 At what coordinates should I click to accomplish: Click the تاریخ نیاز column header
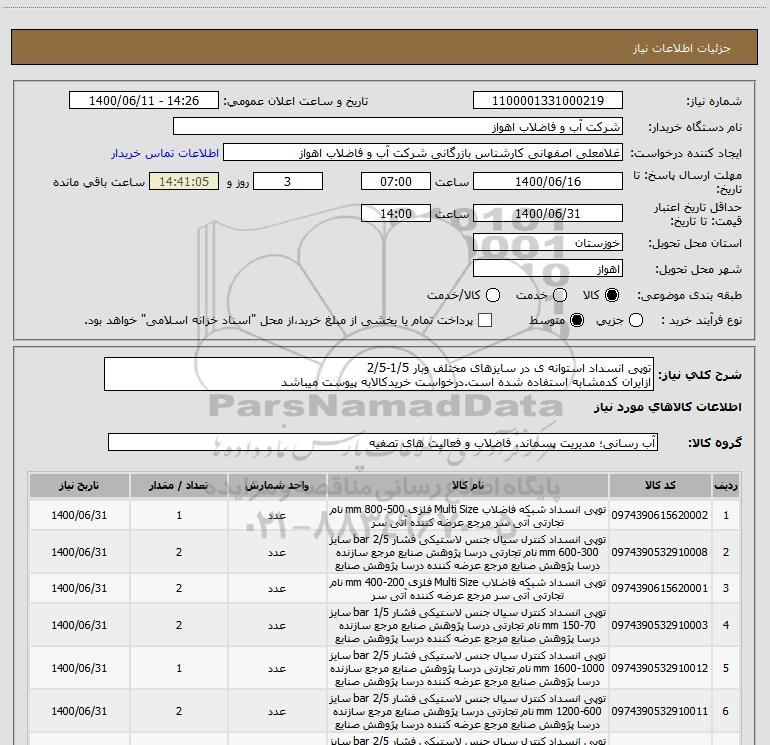point(79,485)
